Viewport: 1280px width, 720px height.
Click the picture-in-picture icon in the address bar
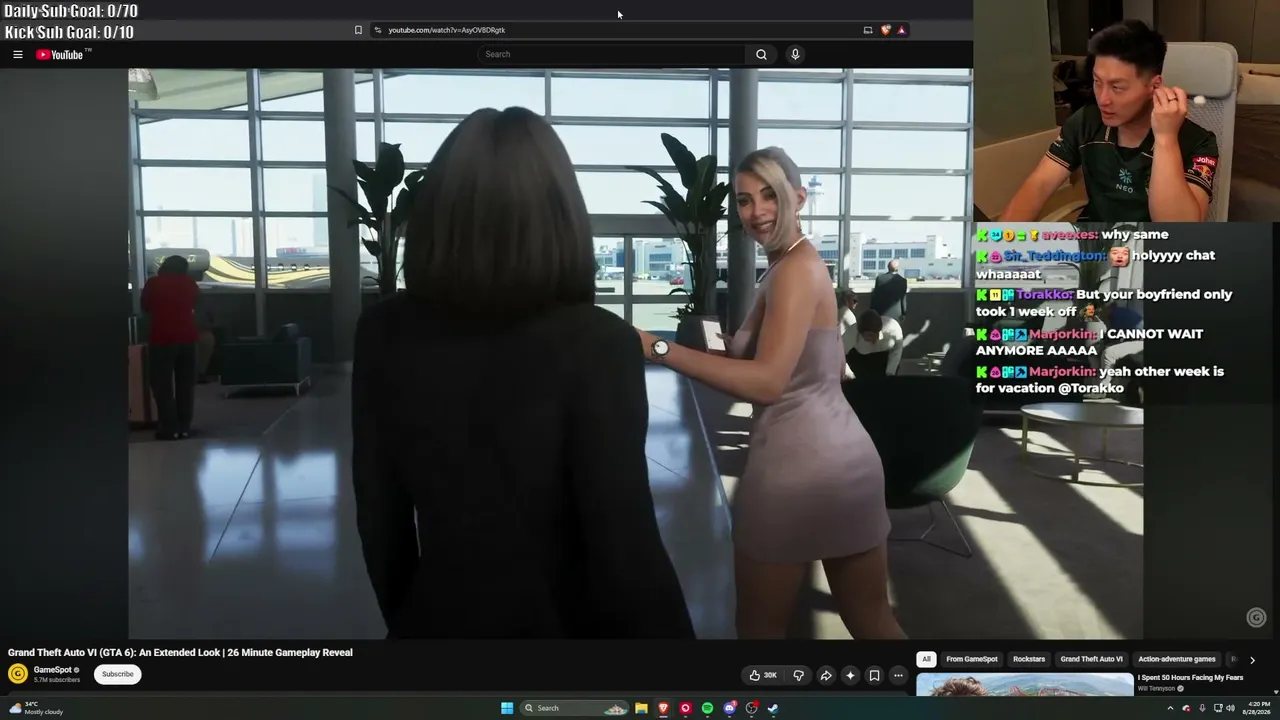pyautogui.click(x=868, y=30)
